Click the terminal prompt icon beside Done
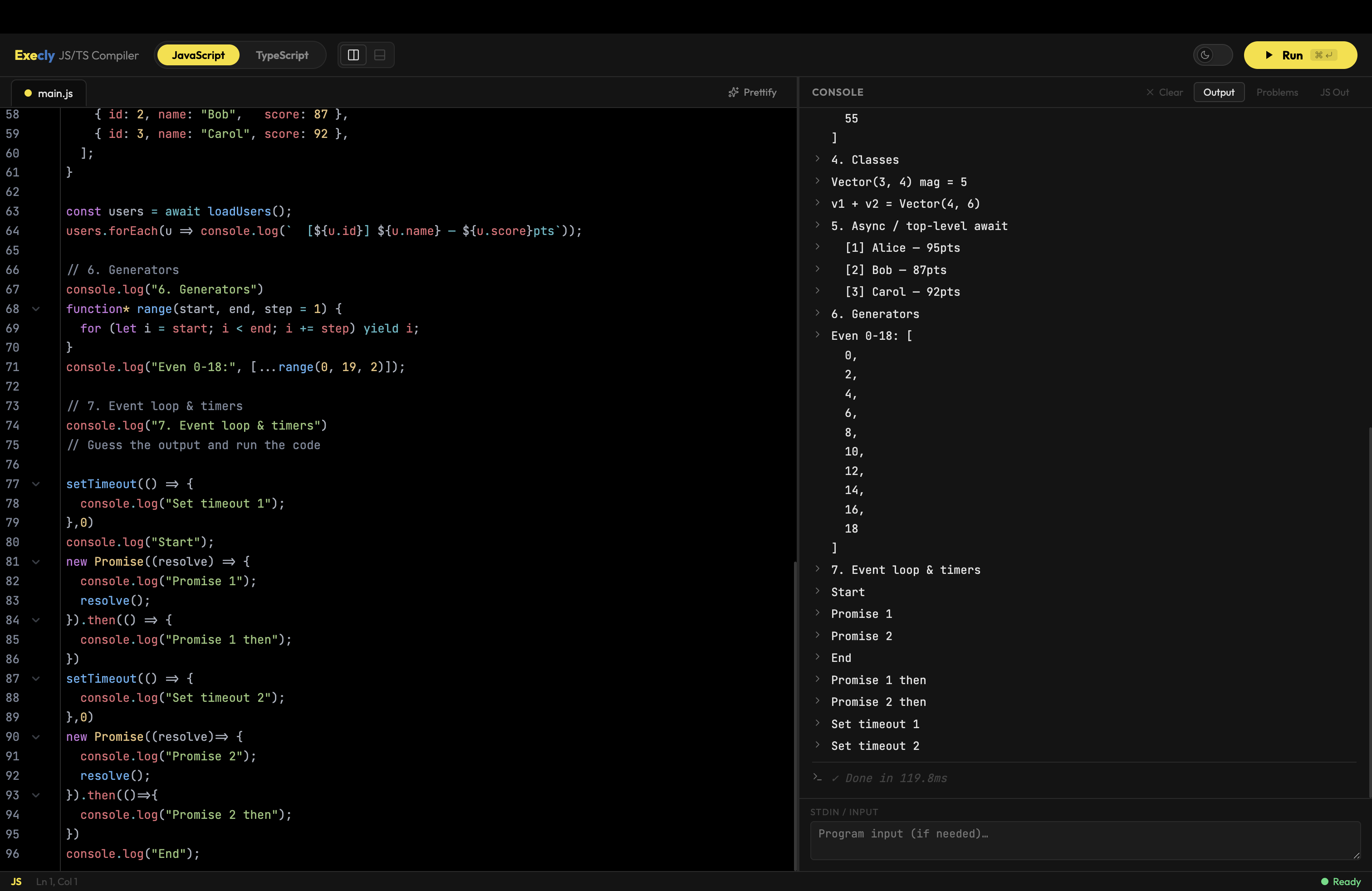The height and width of the screenshot is (891, 1372). click(817, 778)
